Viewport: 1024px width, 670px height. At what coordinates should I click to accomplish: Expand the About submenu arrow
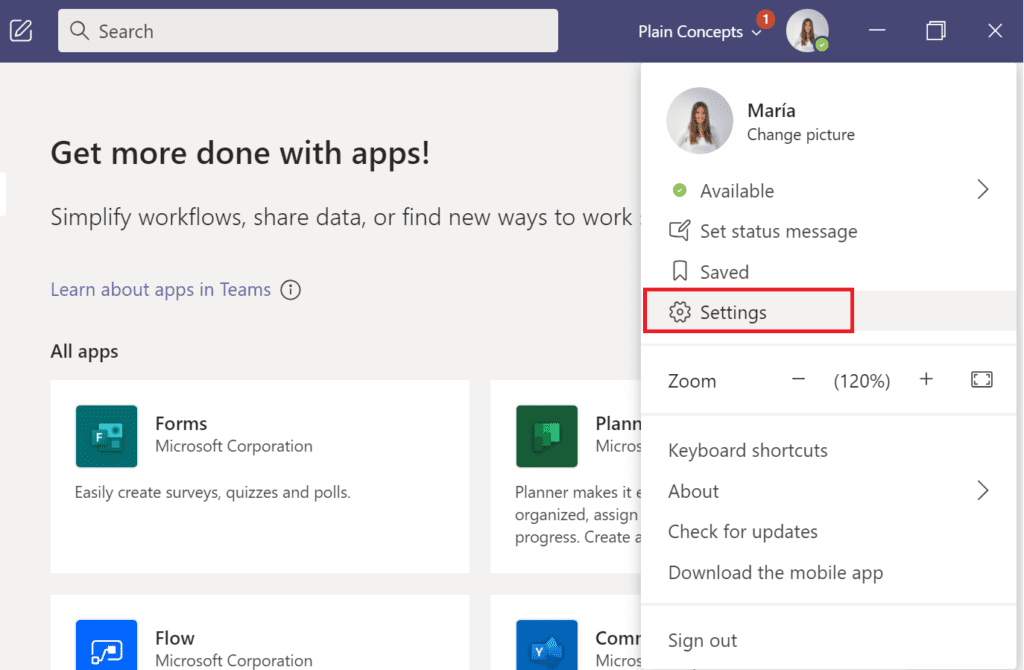(982, 491)
